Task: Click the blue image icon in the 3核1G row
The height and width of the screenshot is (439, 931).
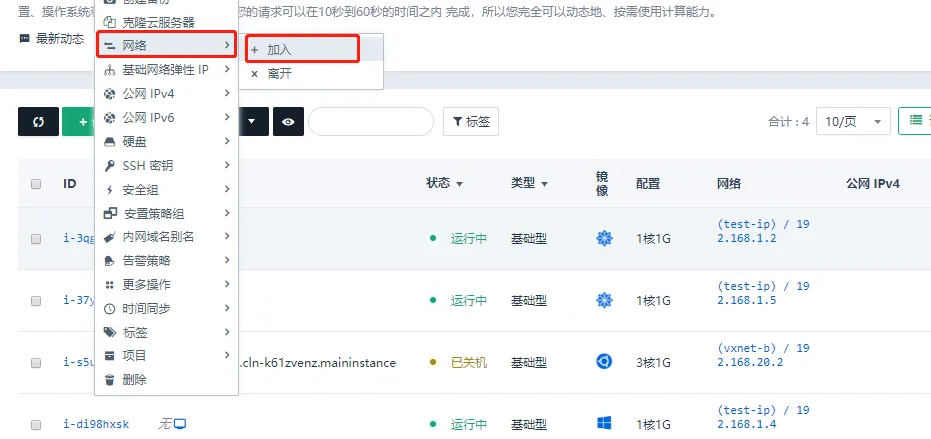Action: [604, 362]
